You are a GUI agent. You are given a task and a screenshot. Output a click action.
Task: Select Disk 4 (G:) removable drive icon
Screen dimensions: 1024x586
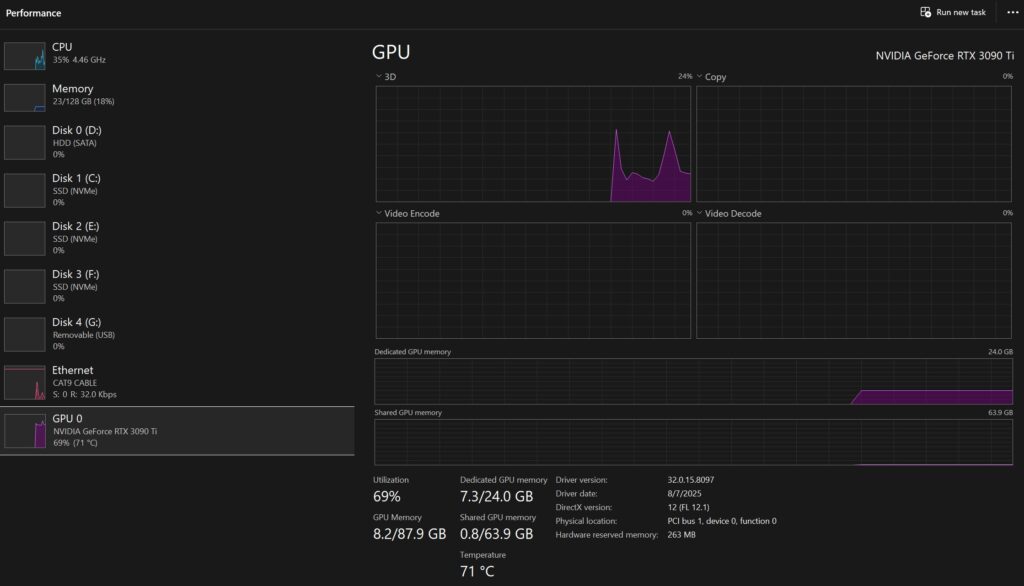click(x=25, y=334)
